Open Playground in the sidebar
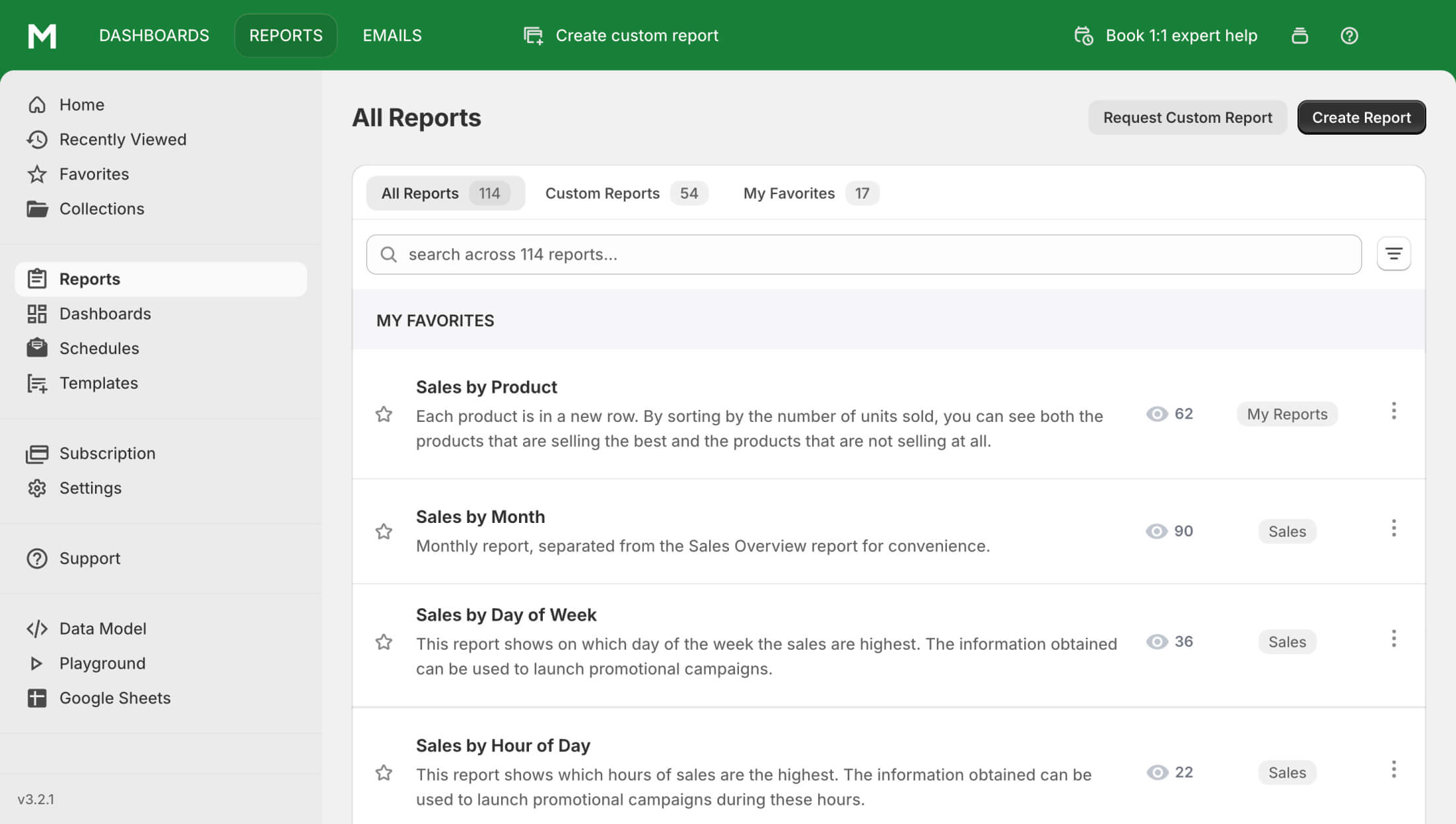The height and width of the screenshot is (824, 1456). [x=102, y=663]
